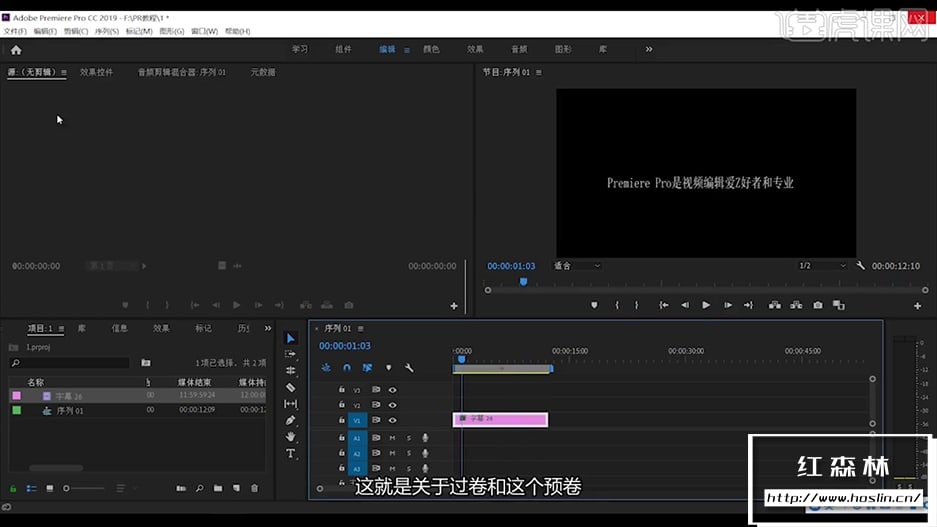The width and height of the screenshot is (937, 527).
Task: Switch to the Audio Clip Mixer tab
Action: pos(182,72)
